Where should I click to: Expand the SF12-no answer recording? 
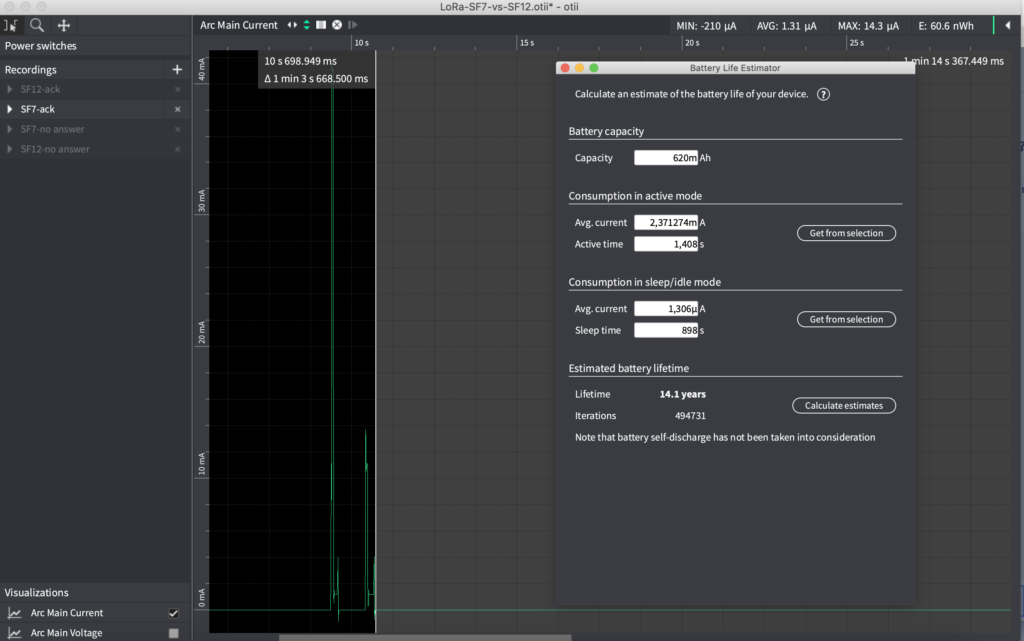click(x=9, y=149)
